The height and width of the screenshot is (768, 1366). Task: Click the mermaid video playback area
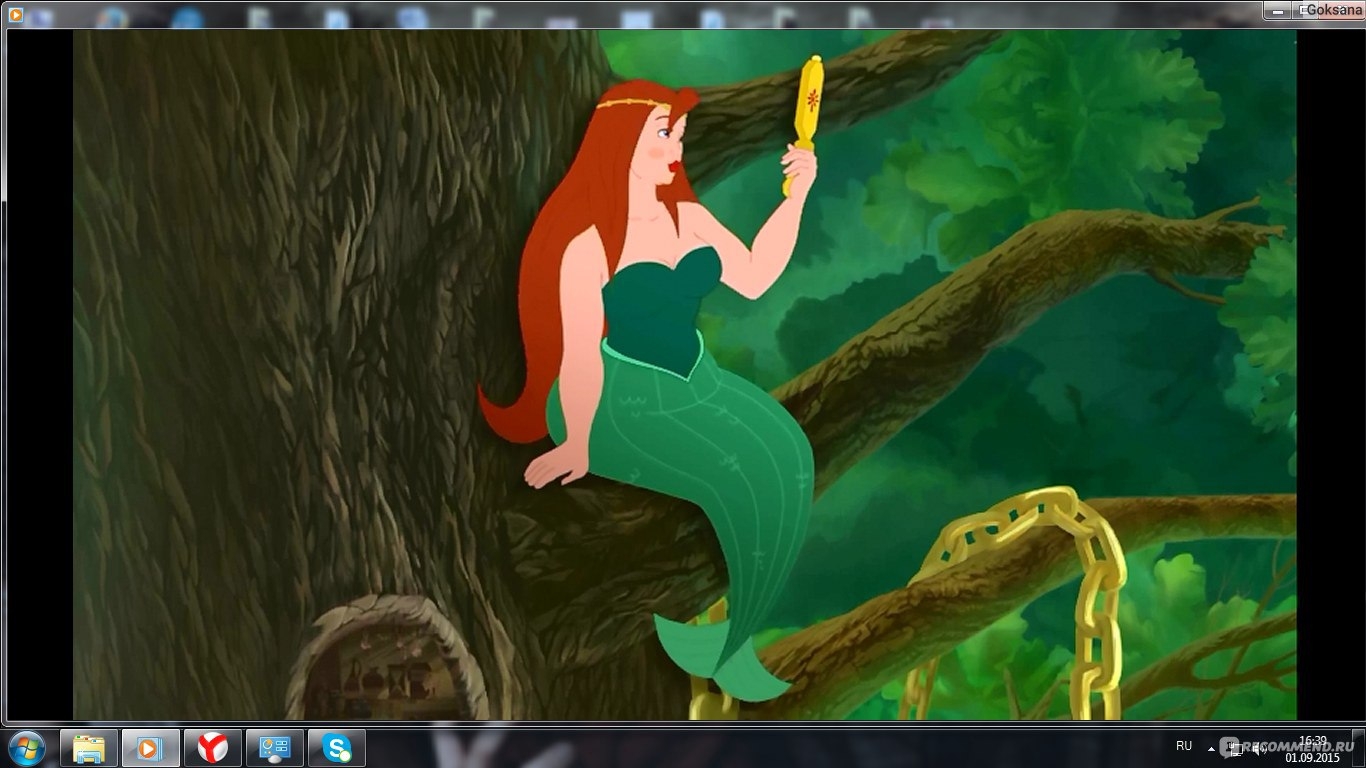[684, 375]
